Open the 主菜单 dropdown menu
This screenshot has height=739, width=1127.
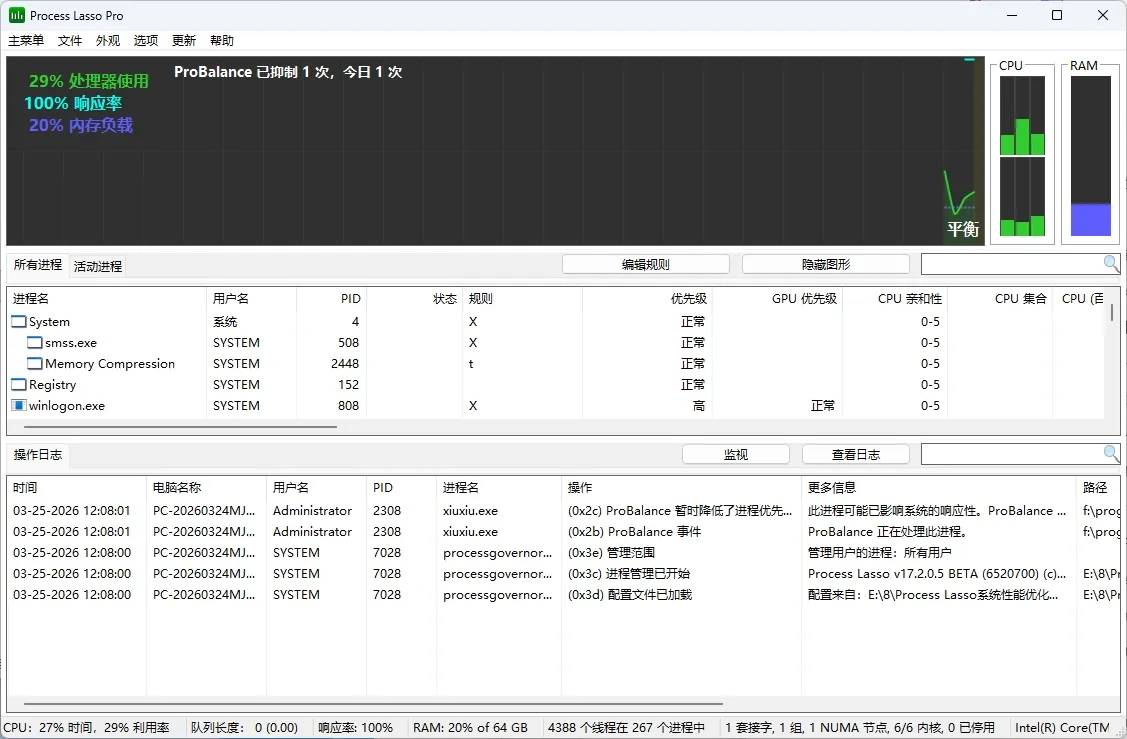point(26,40)
